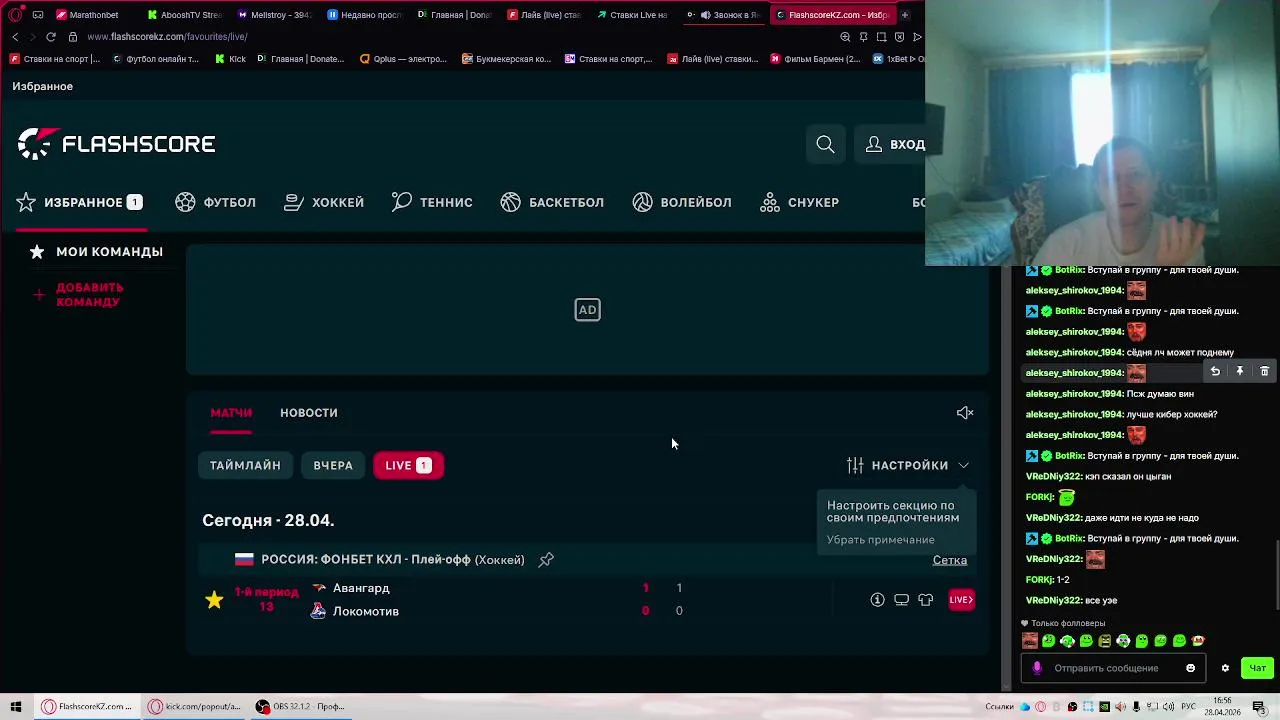Open the chat settings gear
The height and width of the screenshot is (720, 1280).
[1225, 668]
